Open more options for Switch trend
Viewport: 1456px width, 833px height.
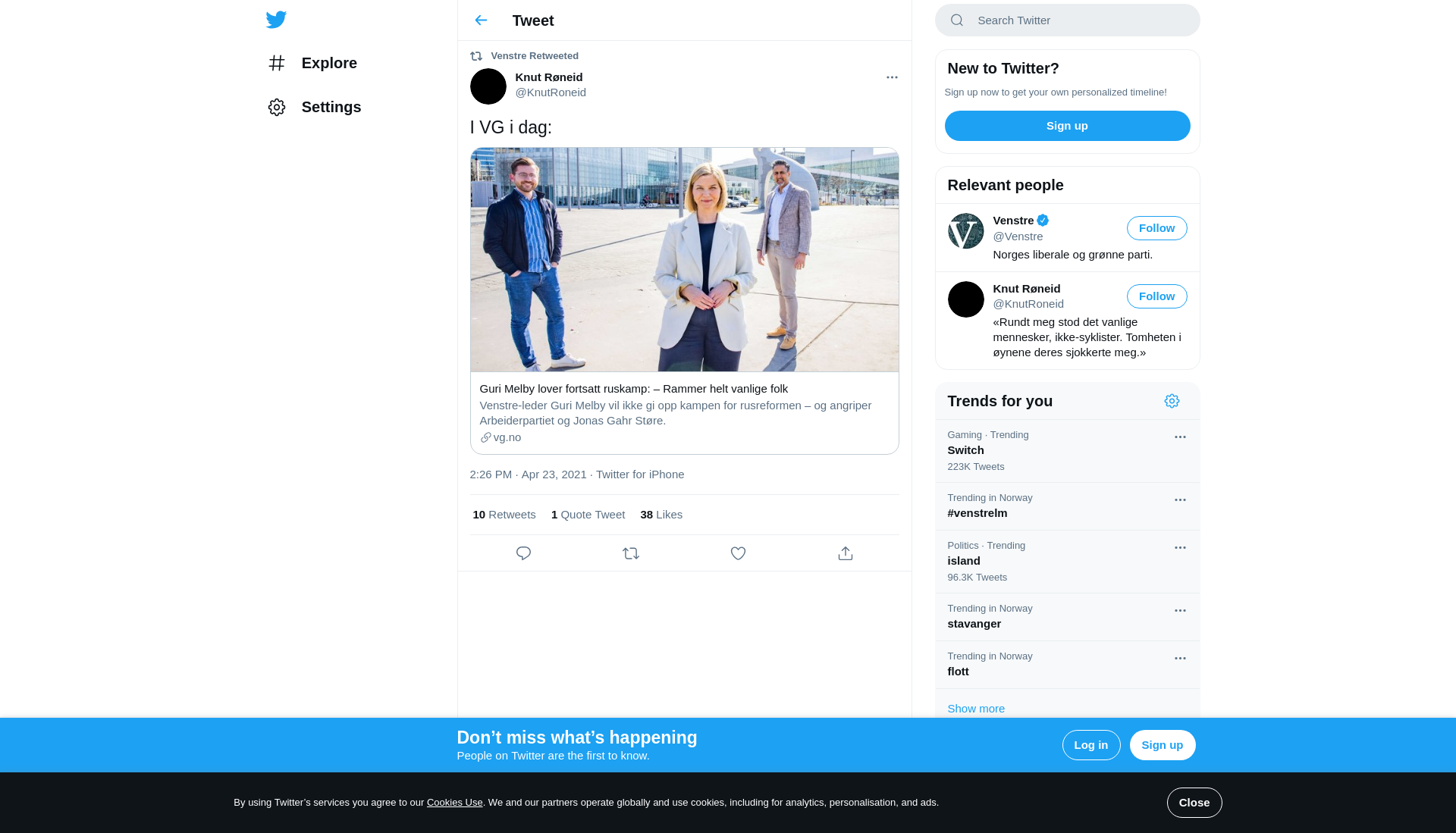tap(1180, 437)
